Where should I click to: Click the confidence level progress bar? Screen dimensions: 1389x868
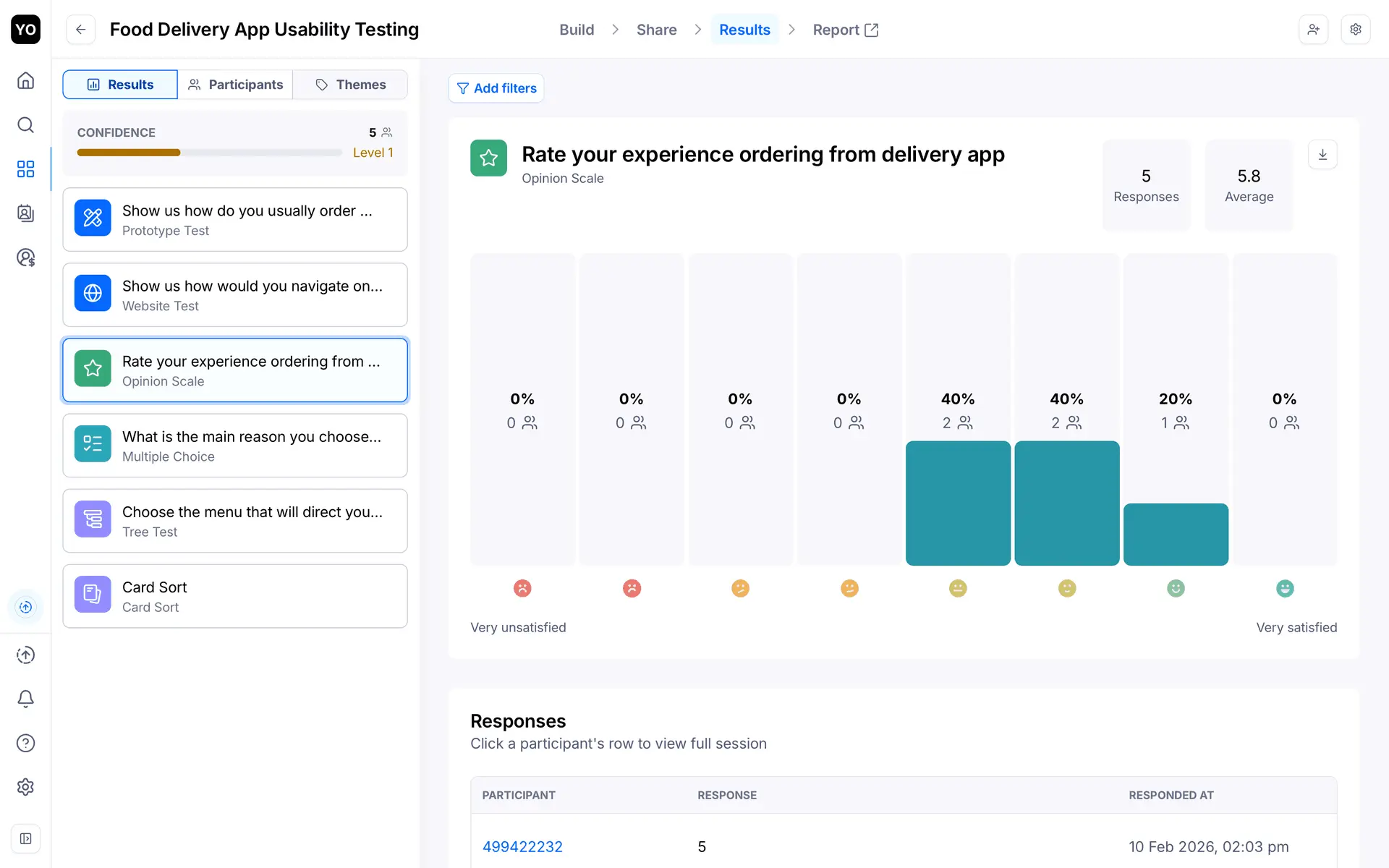[209, 153]
